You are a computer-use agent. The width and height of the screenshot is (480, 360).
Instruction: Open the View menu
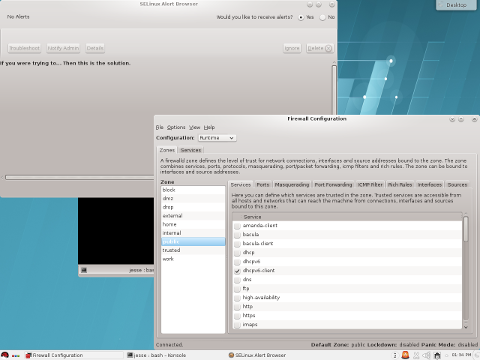click(195, 127)
